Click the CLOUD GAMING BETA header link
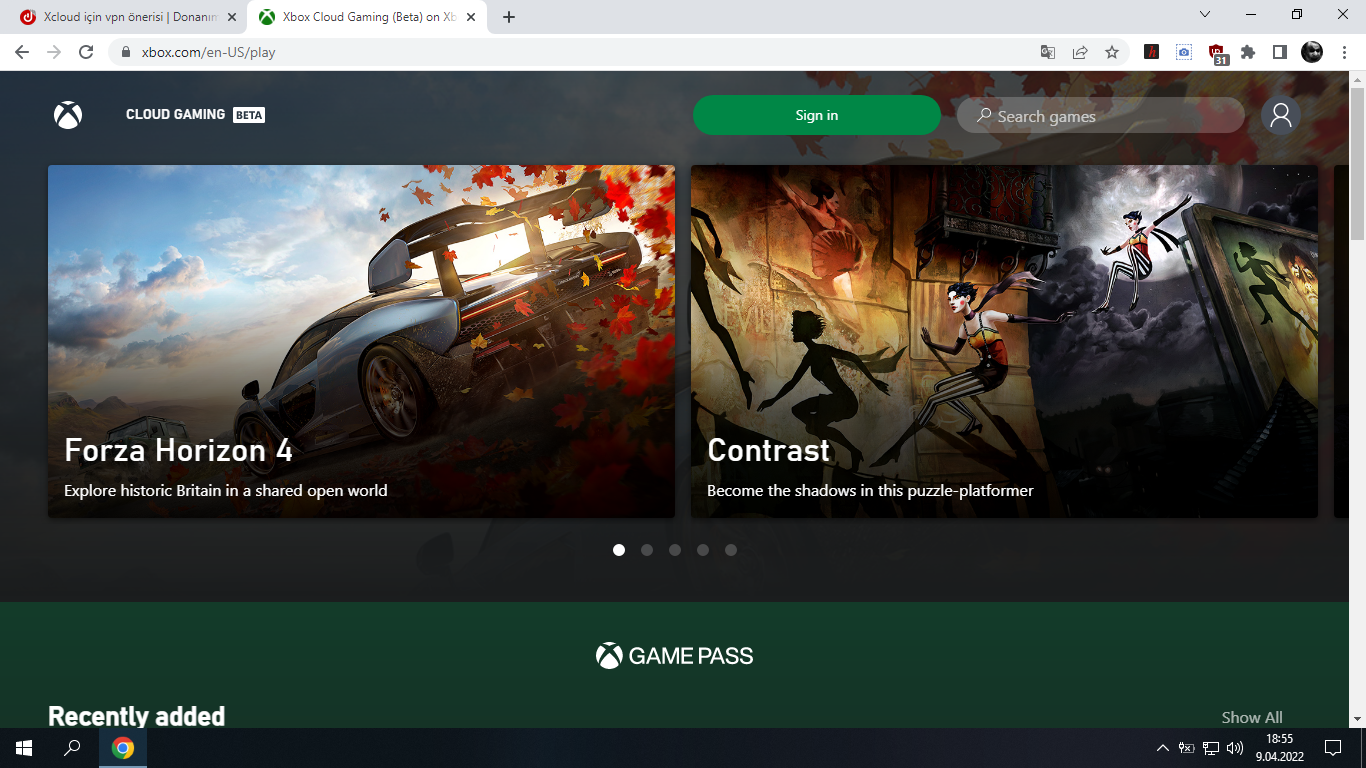1366x768 pixels. pos(195,115)
